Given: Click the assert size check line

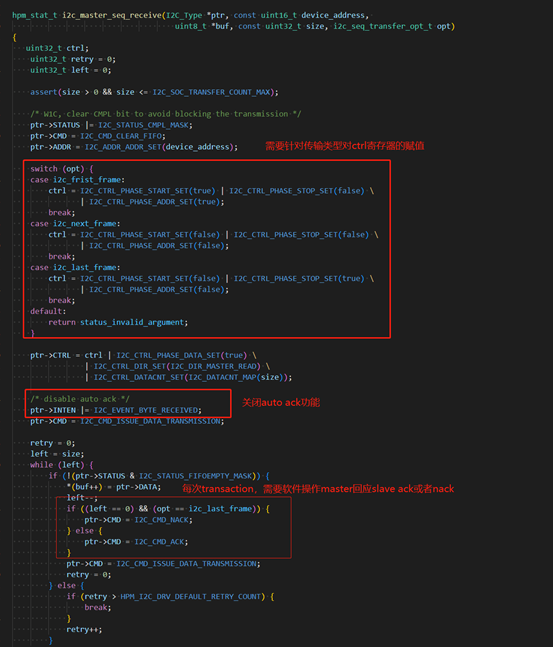Looking at the screenshot, I should pyautogui.click(x=154, y=92).
